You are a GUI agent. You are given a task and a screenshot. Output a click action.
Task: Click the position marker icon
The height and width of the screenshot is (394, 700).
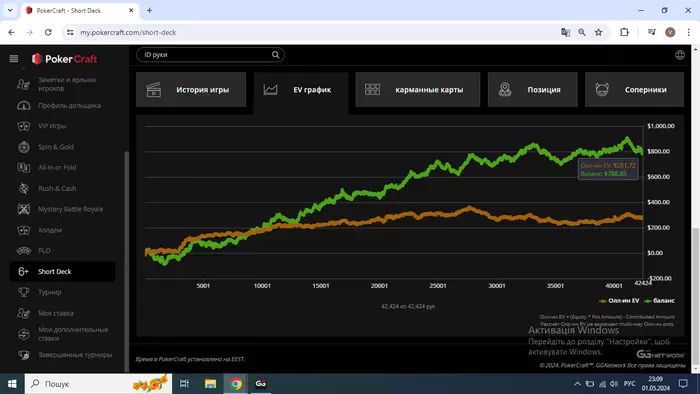coord(505,89)
